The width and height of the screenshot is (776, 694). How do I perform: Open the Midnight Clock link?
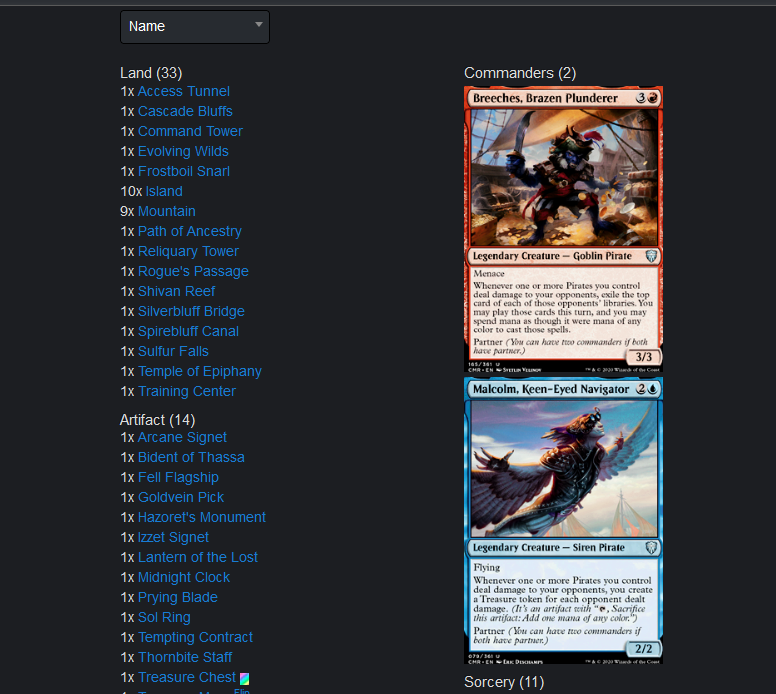tap(184, 577)
